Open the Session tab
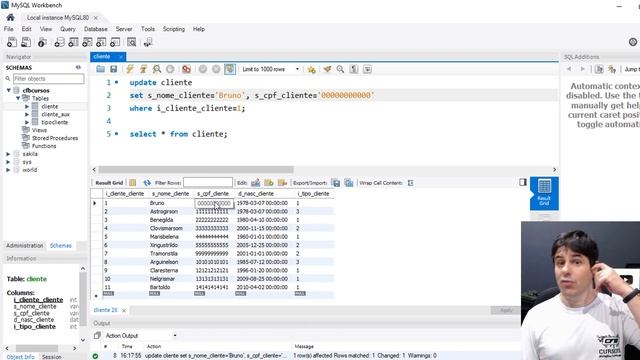This screenshot has height=360, width=640. 52,357
